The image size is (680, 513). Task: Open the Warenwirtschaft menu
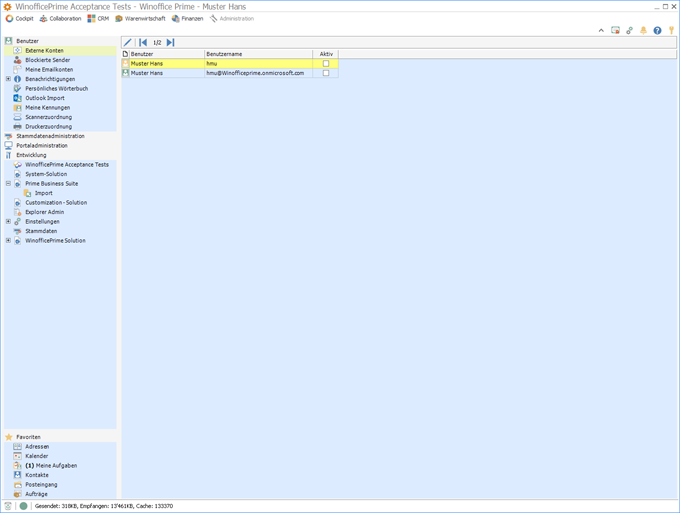[x=140, y=18]
